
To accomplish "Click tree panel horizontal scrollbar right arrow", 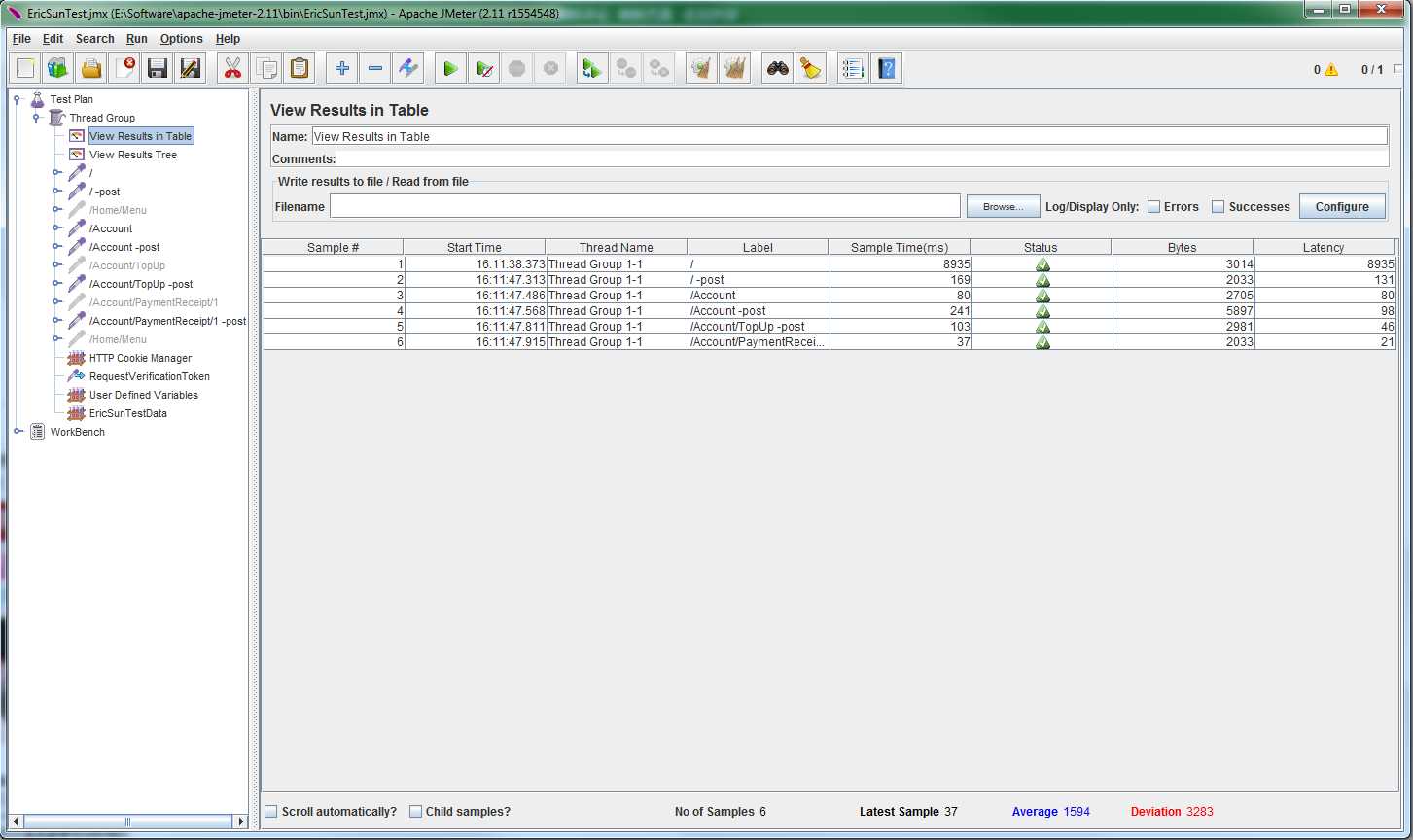I will click(x=241, y=822).
